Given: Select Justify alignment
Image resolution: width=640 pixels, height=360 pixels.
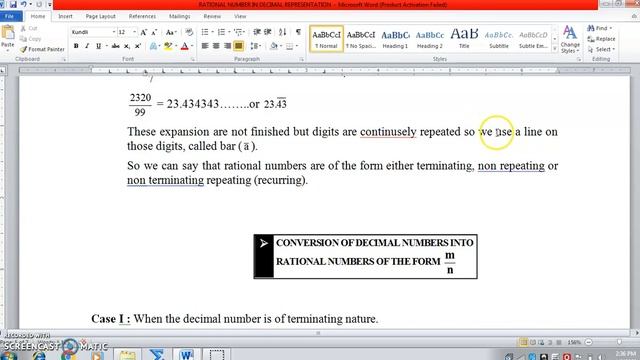Looking at the screenshot, I should click(238, 46).
